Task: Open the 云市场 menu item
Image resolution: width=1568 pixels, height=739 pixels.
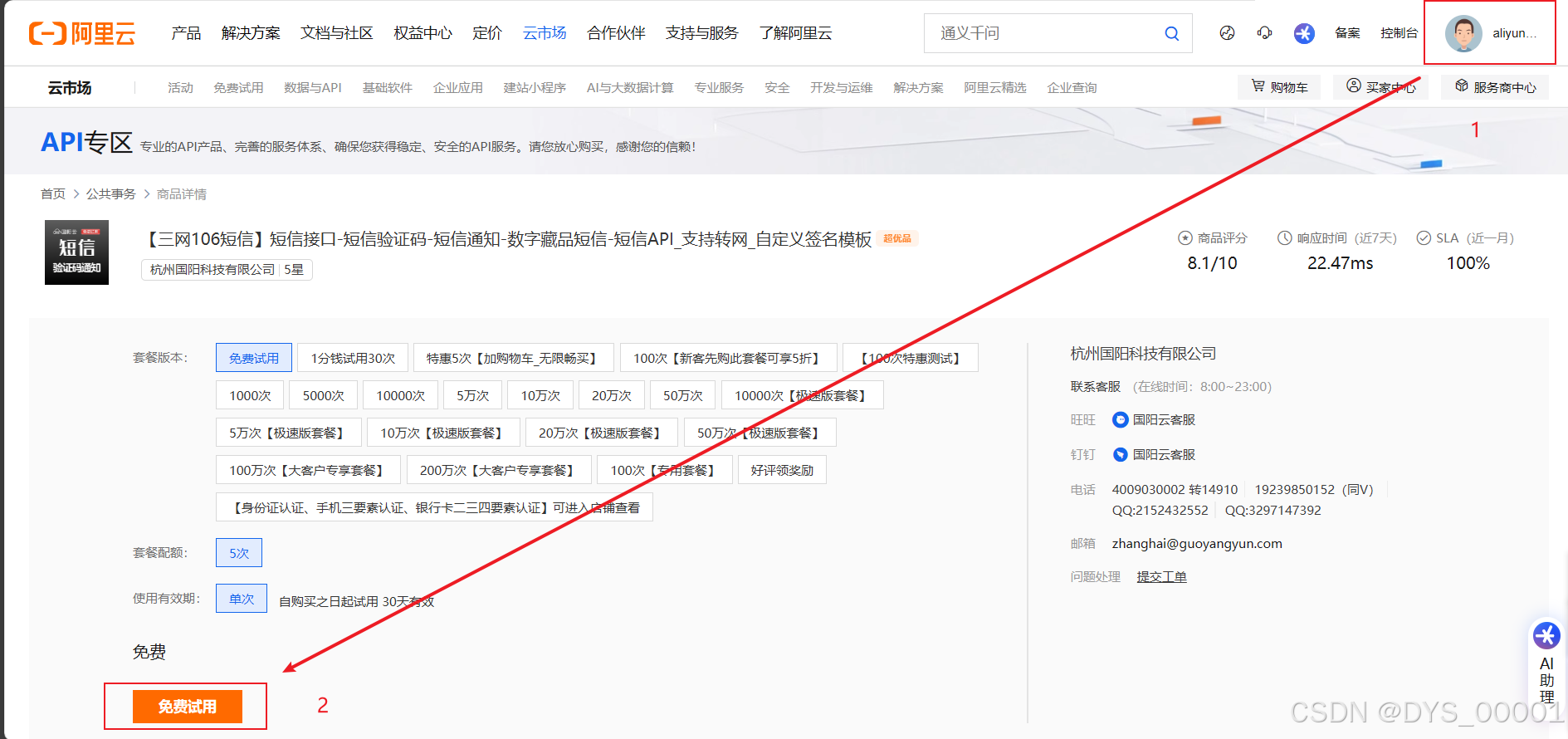Action: click(x=545, y=33)
